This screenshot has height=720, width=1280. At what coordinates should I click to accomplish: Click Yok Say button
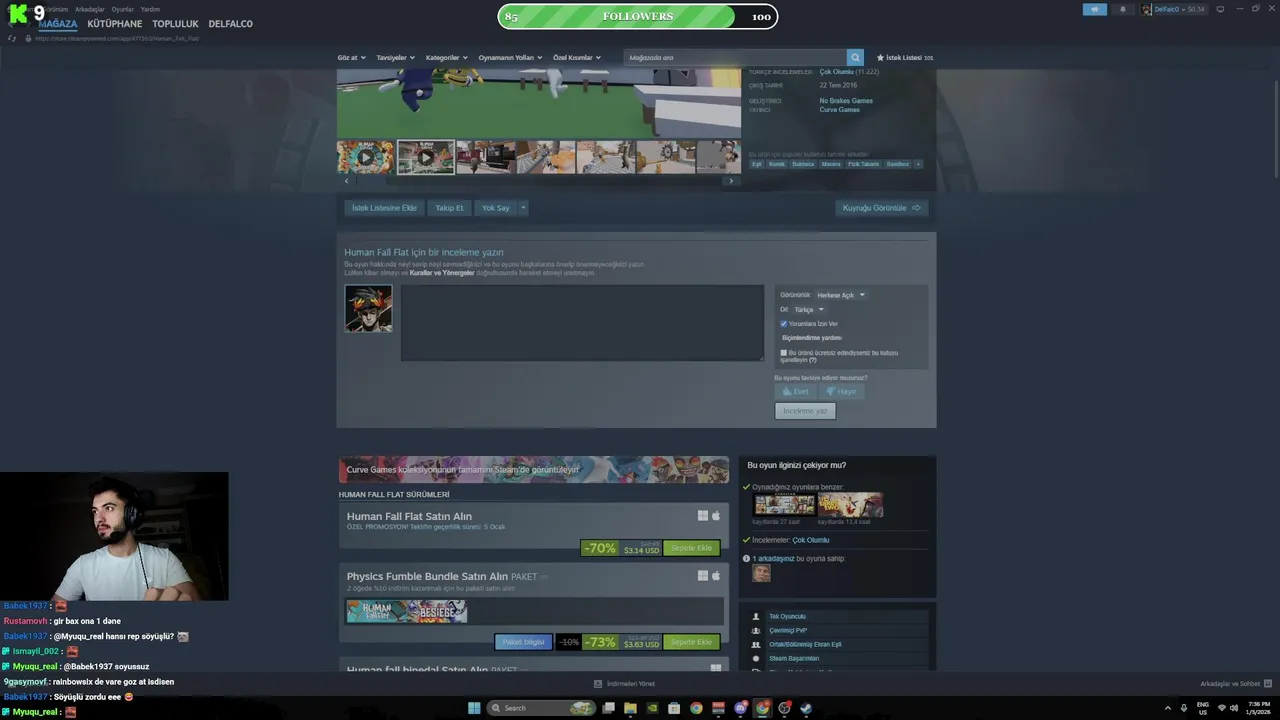pyautogui.click(x=496, y=208)
